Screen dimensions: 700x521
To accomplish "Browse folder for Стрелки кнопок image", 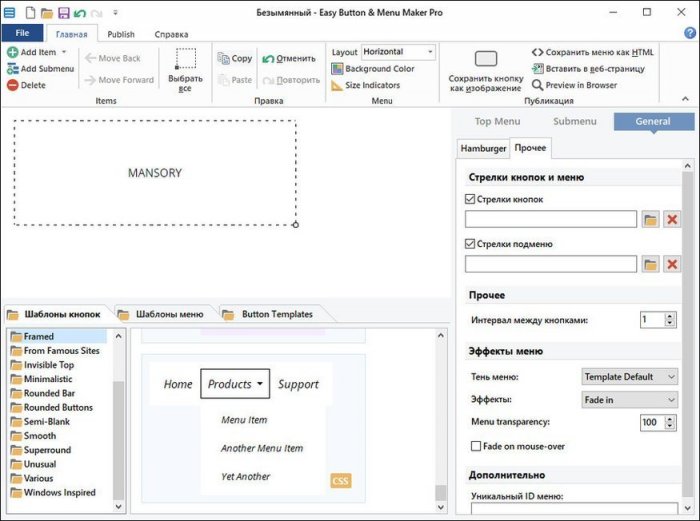I will tap(650, 219).
